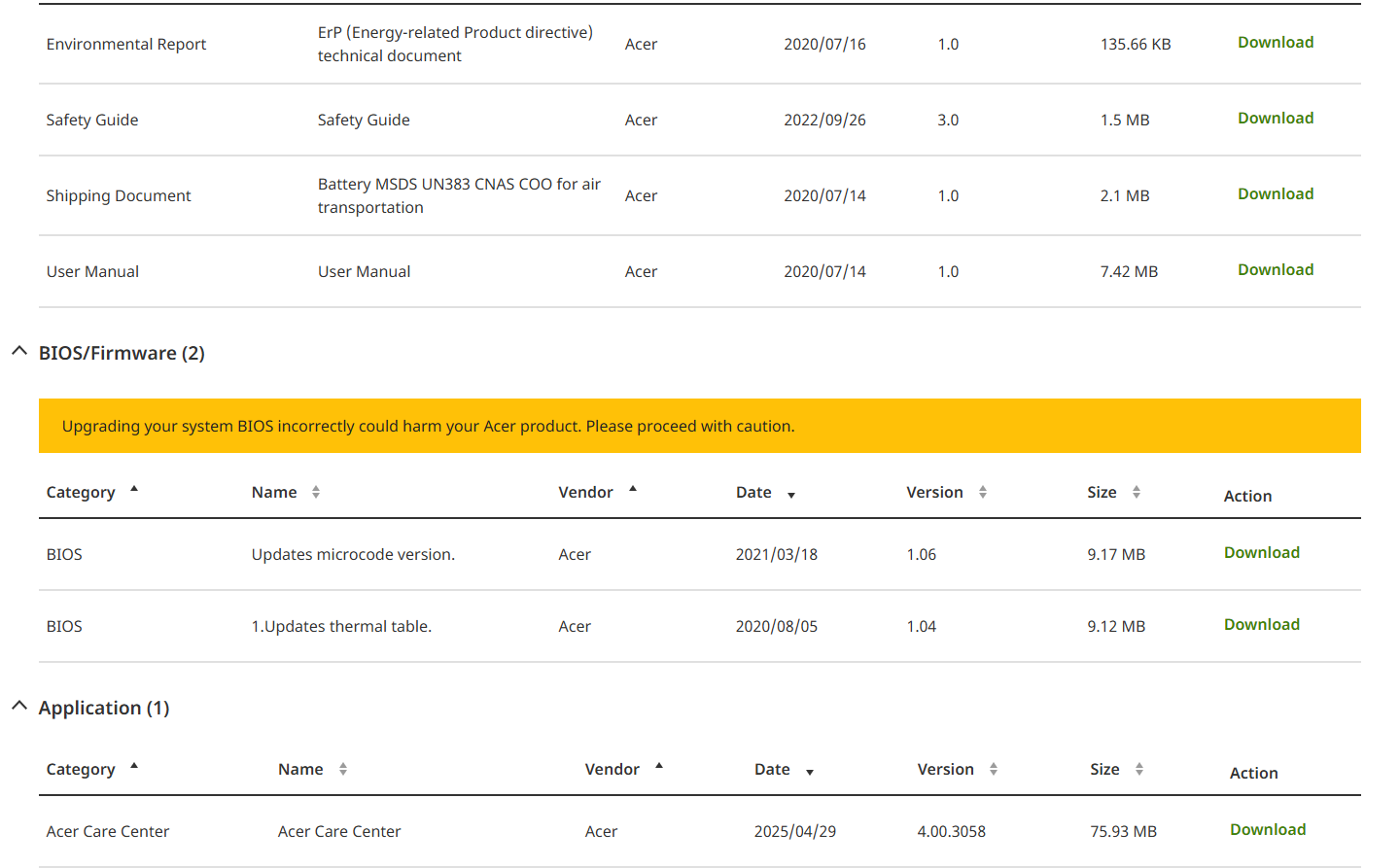Select version 1.06 cell
1400x868 pixels.
pyautogui.click(x=921, y=555)
